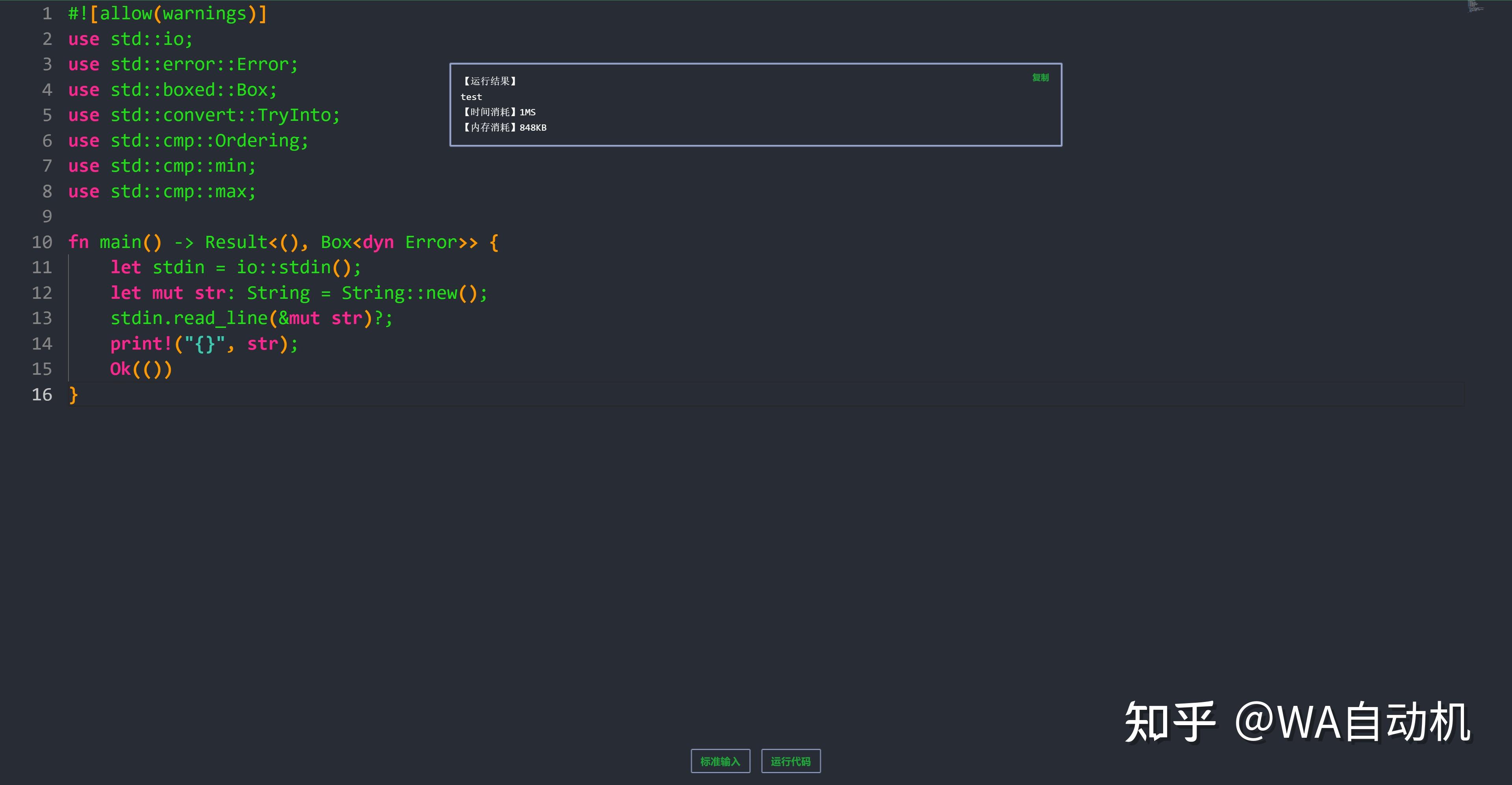Click the Ok(()) expression on line 15

click(x=141, y=369)
